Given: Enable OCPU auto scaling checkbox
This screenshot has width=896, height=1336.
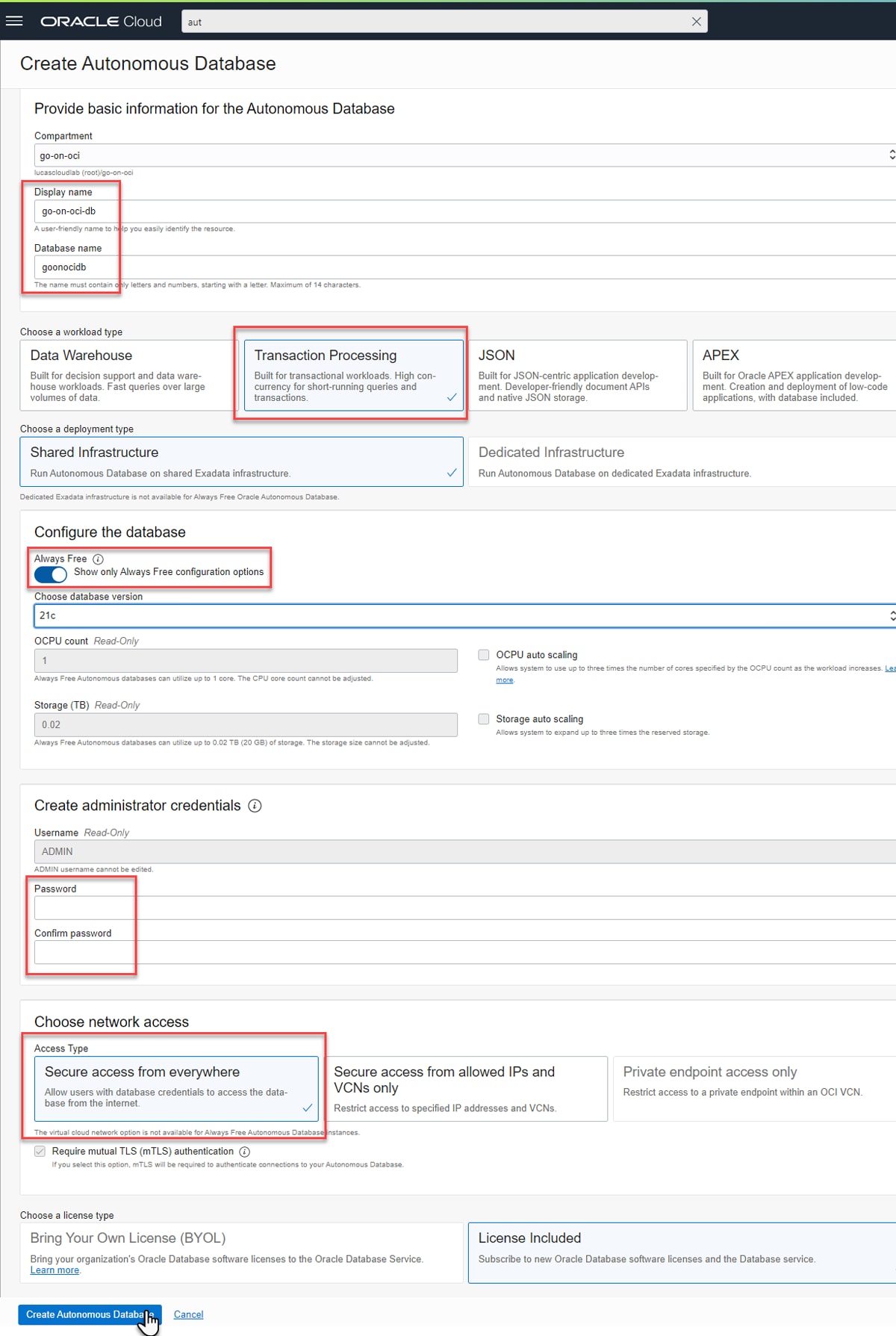Looking at the screenshot, I should [484, 655].
